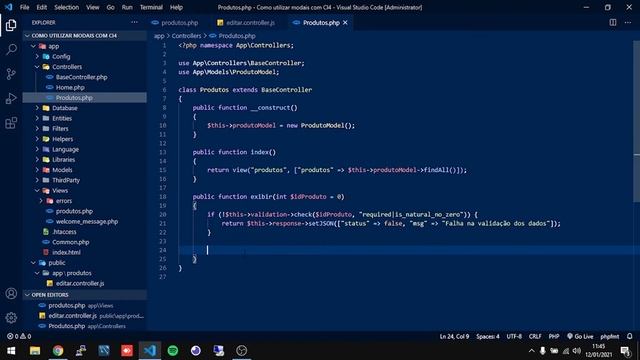Open the Go menu

(111, 7)
